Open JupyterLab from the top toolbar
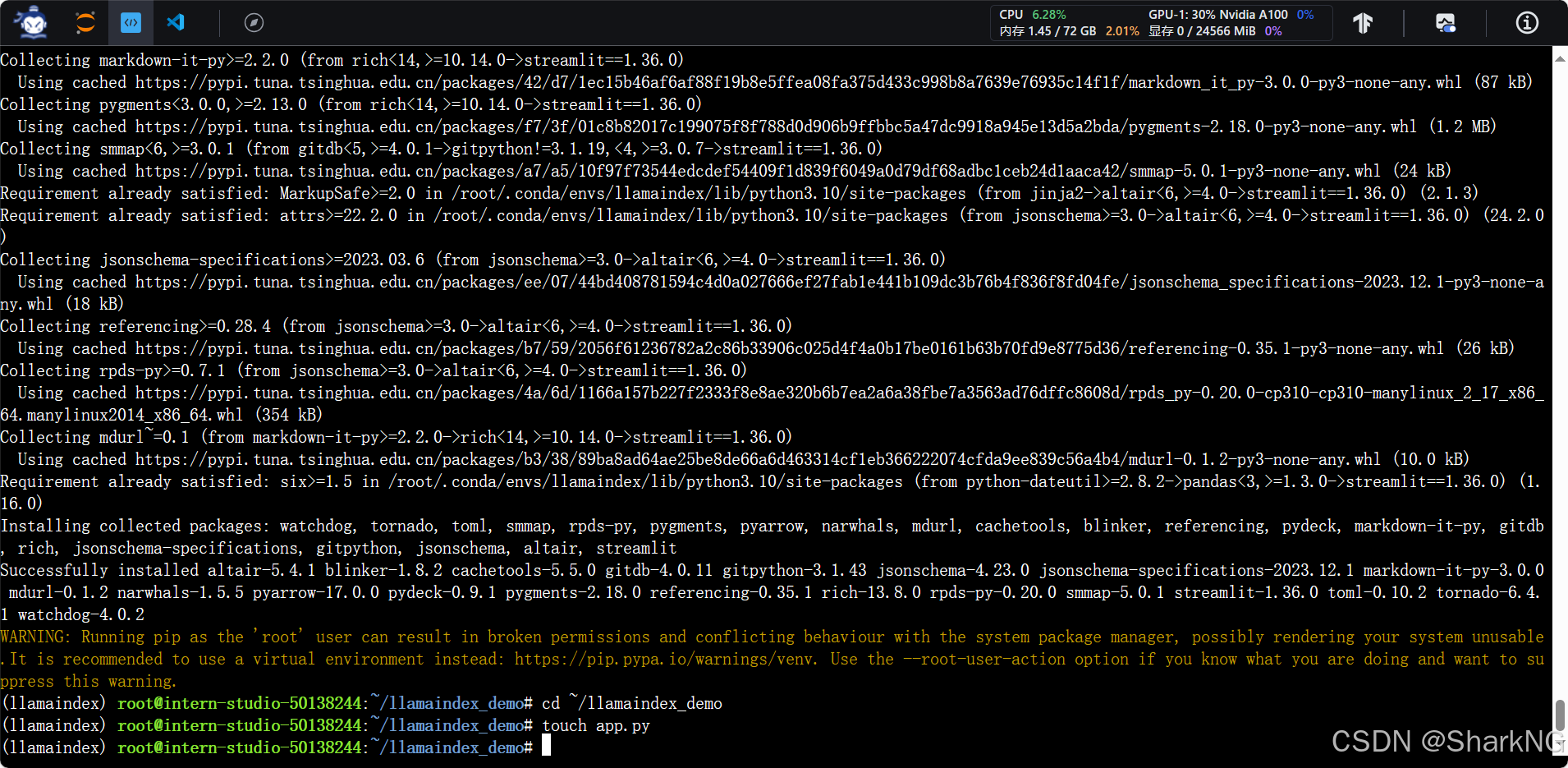 (85, 22)
